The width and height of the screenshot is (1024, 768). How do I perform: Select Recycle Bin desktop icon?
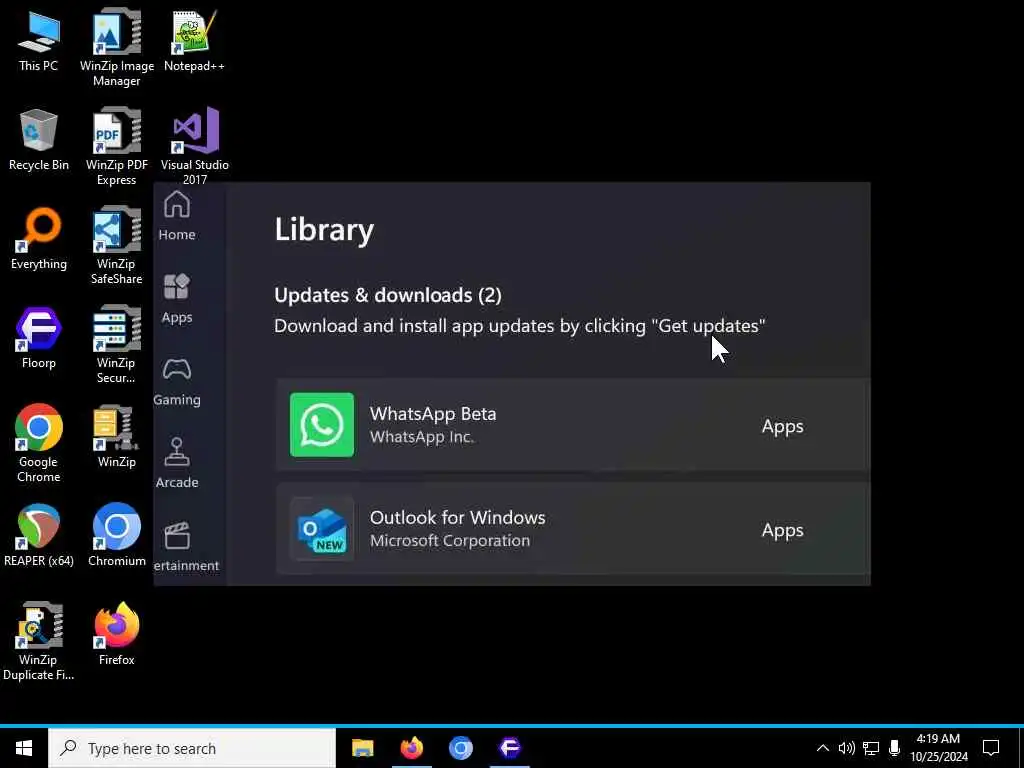point(39,140)
